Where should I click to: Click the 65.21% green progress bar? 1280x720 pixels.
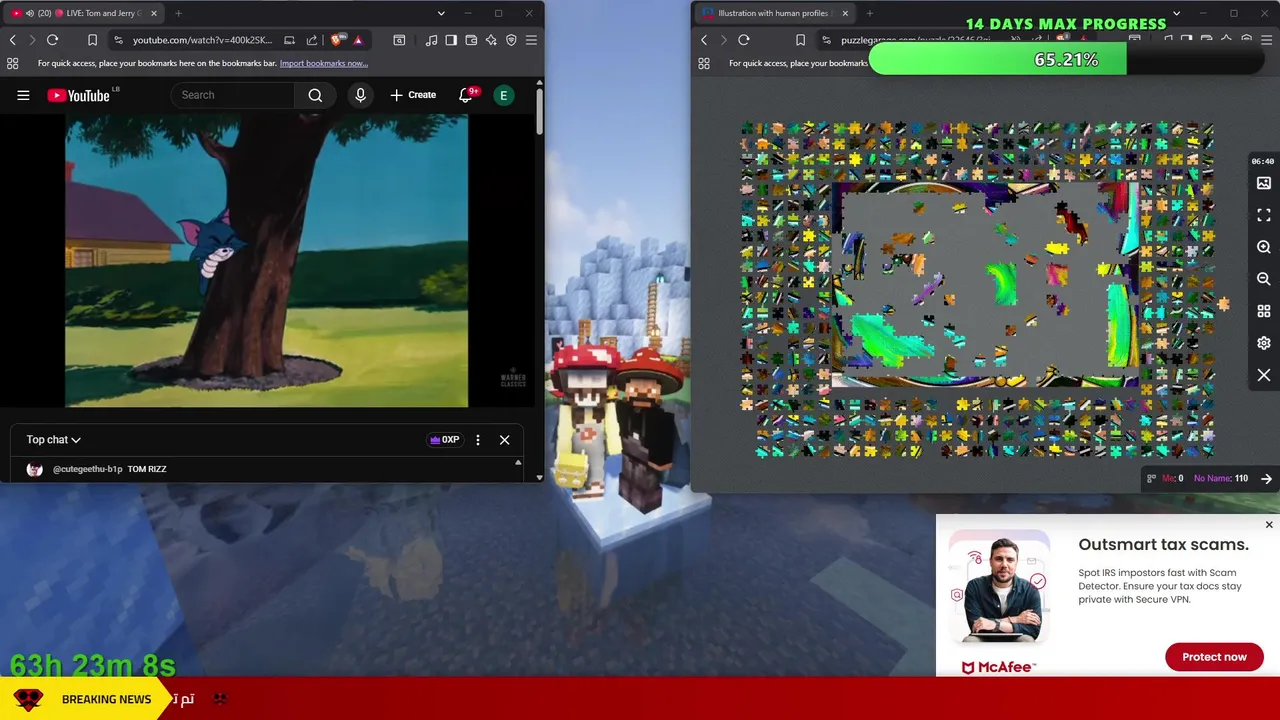997,60
